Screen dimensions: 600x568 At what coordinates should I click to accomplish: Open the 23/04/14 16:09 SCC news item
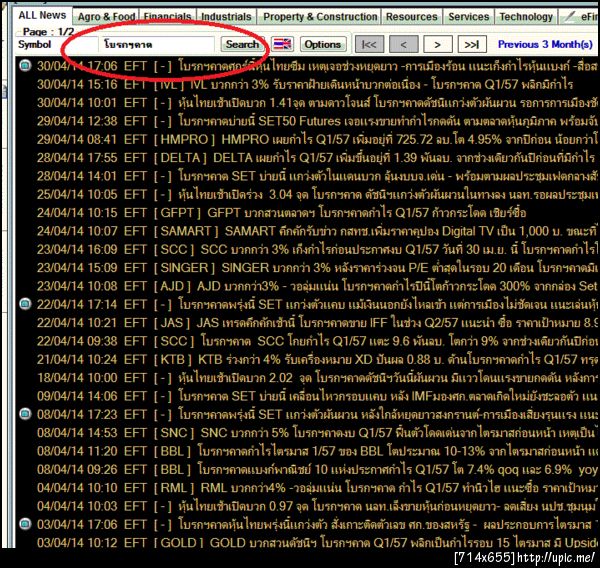pyautogui.click(x=316, y=249)
